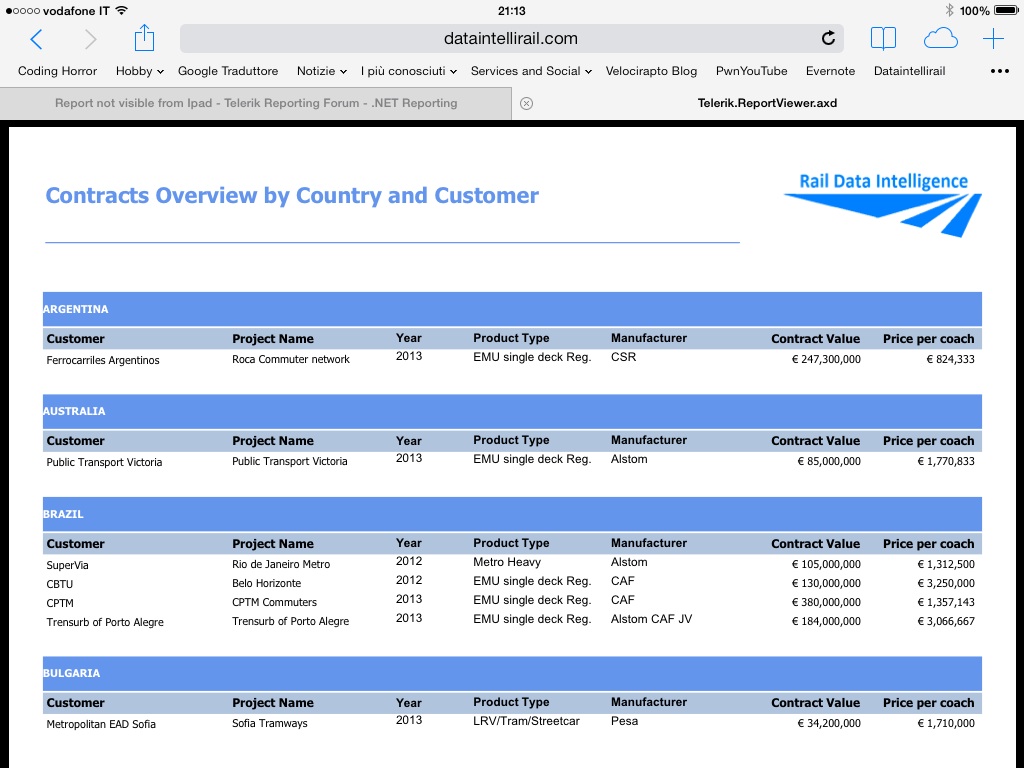The image size is (1024, 768).
Task: Select Metropolitan EAD Sofia customer cell
Action: click(x=101, y=724)
